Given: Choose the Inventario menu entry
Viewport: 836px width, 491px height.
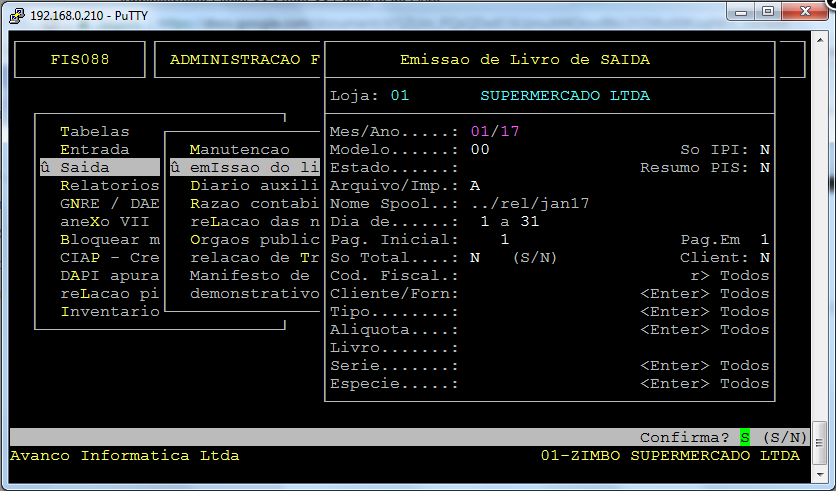Looking at the screenshot, I should (x=109, y=311).
